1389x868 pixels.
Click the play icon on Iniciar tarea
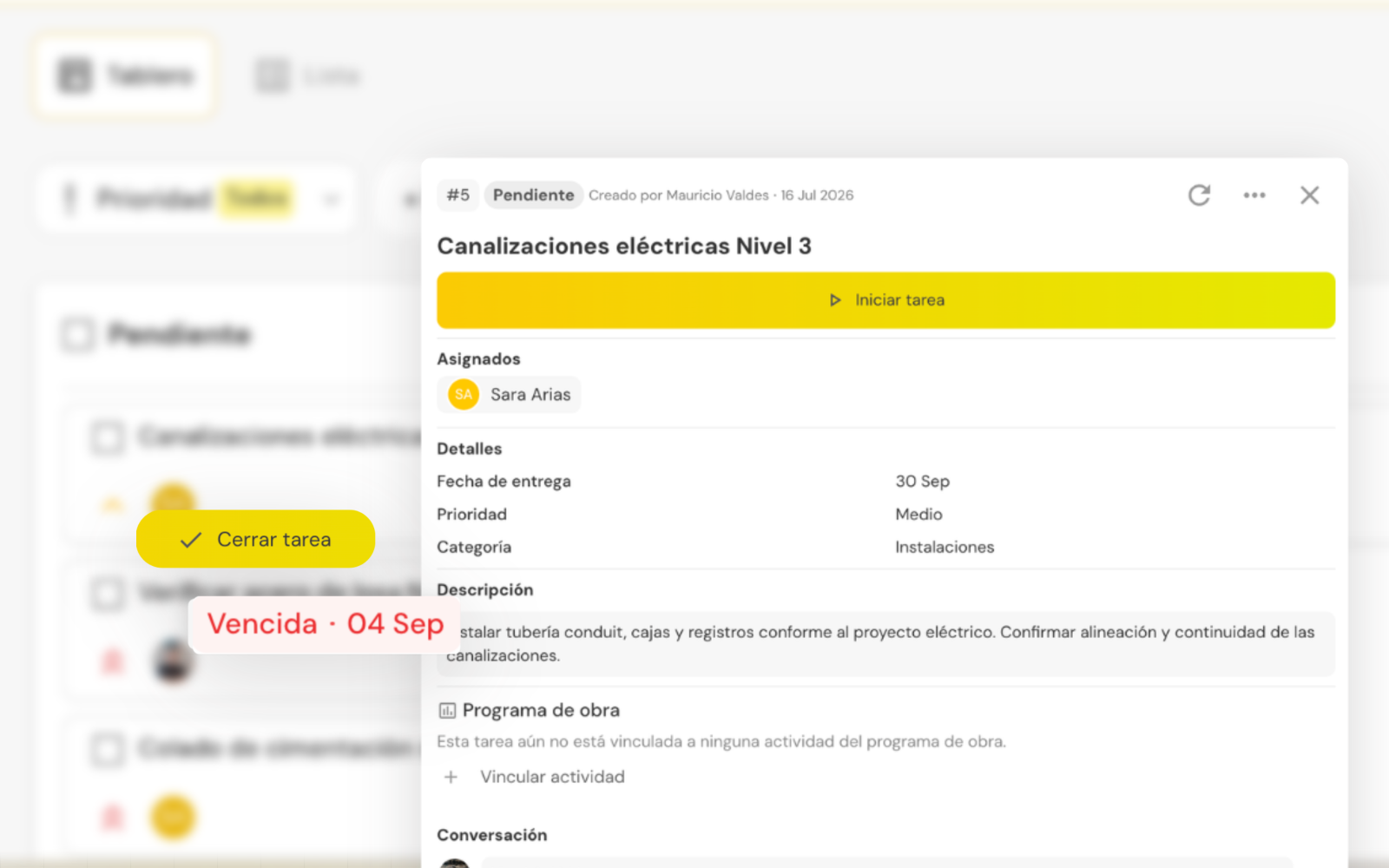click(x=835, y=300)
